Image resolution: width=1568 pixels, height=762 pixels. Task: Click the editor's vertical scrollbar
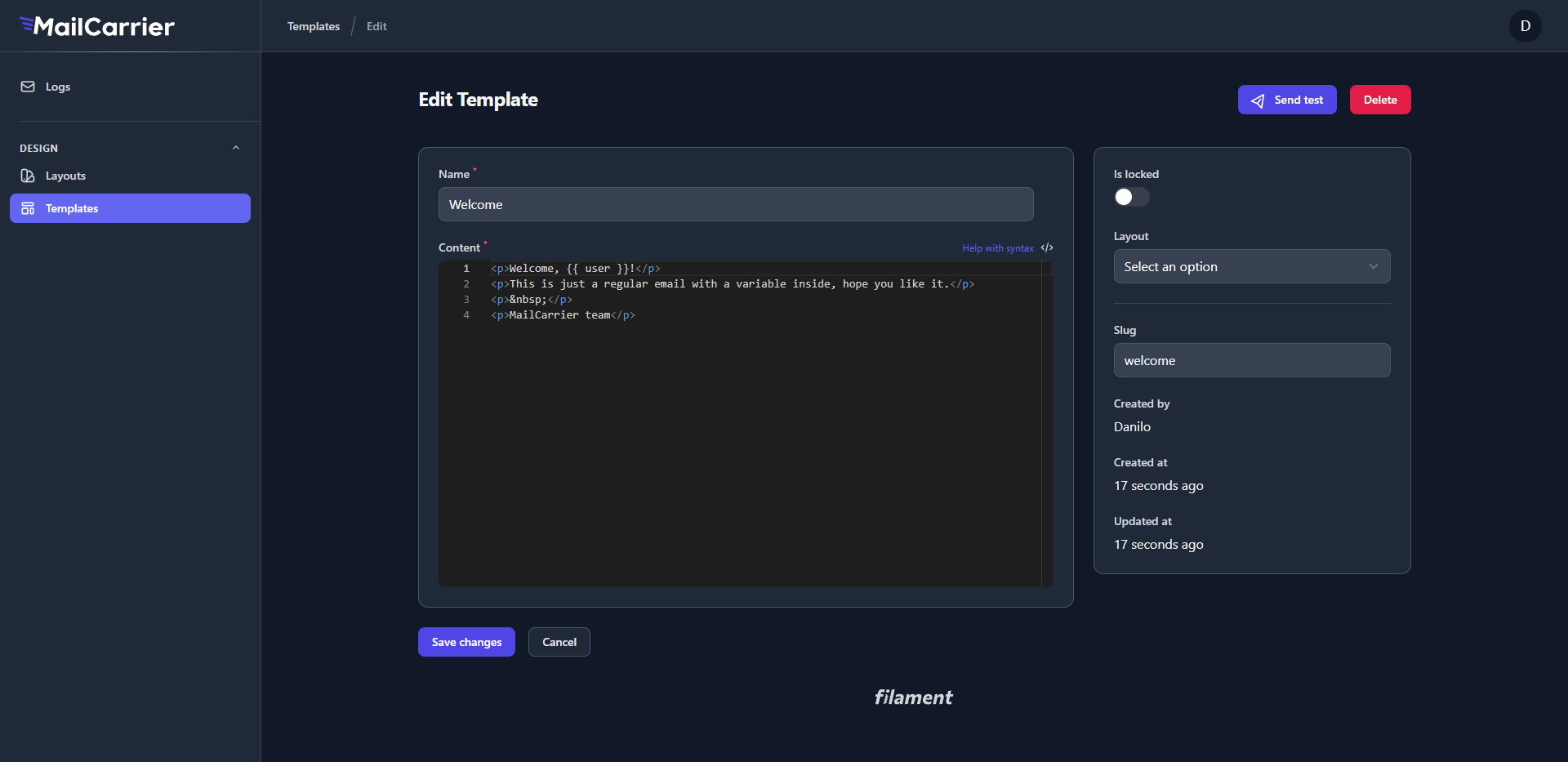(x=1047, y=424)
